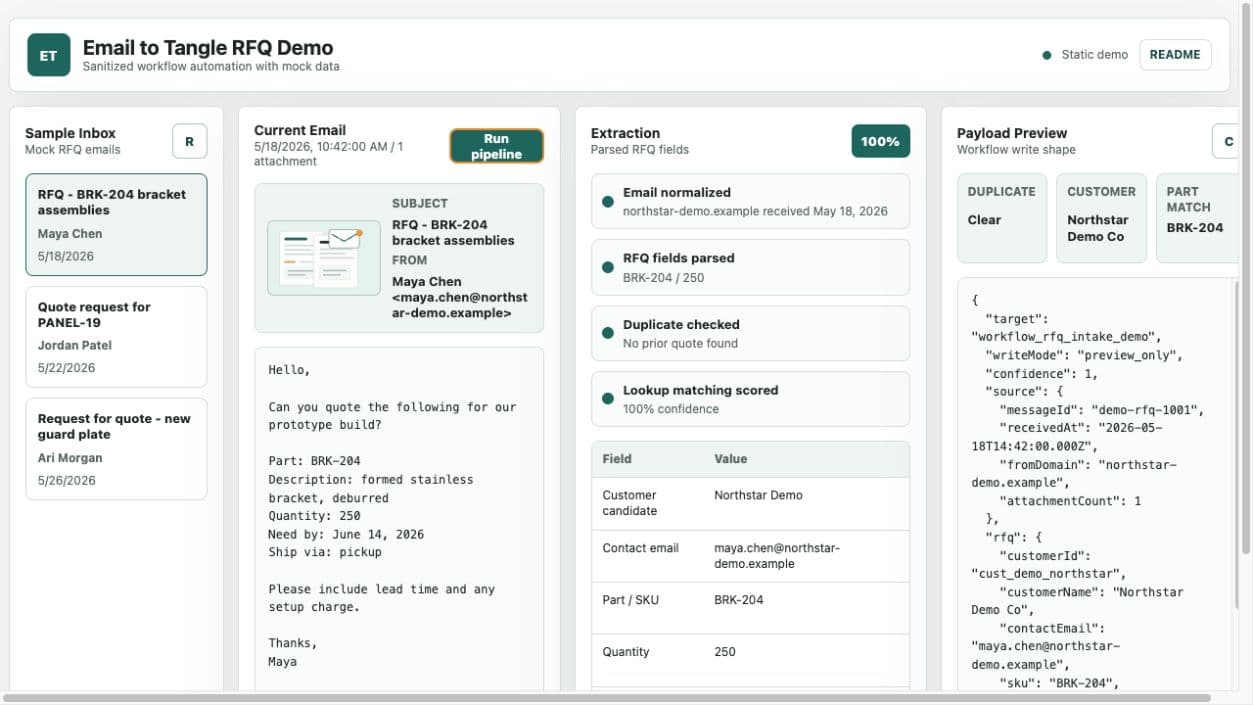Open the README button
Viewport: 1253px width, 705px height.
[x=1175, y=55]
